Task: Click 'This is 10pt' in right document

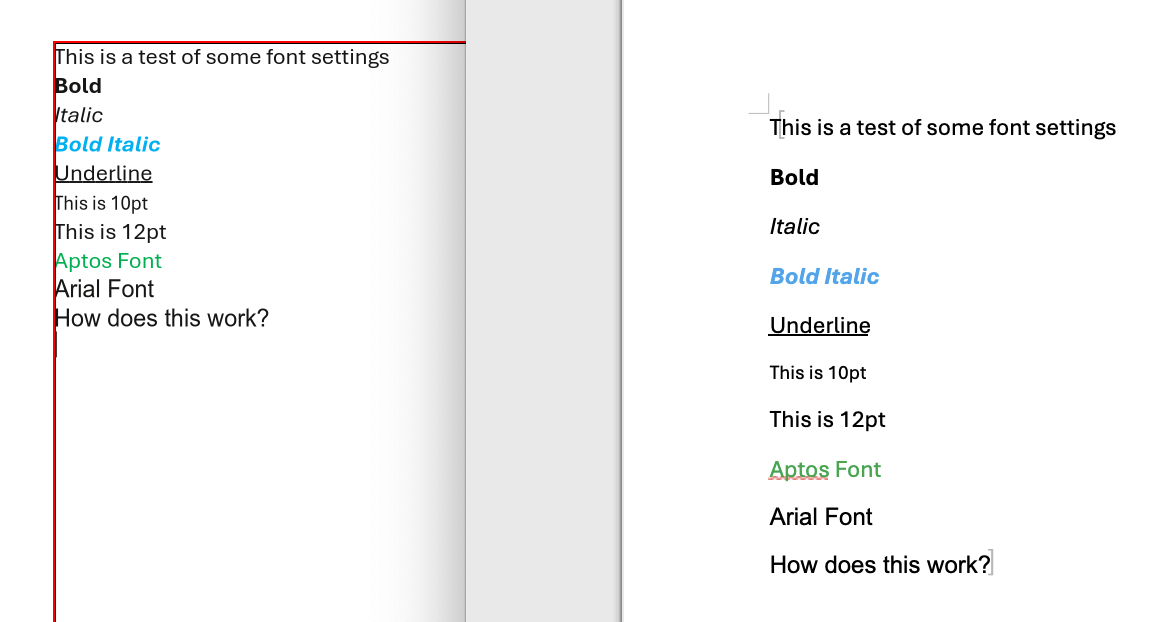Action: (x=817, y=373)
